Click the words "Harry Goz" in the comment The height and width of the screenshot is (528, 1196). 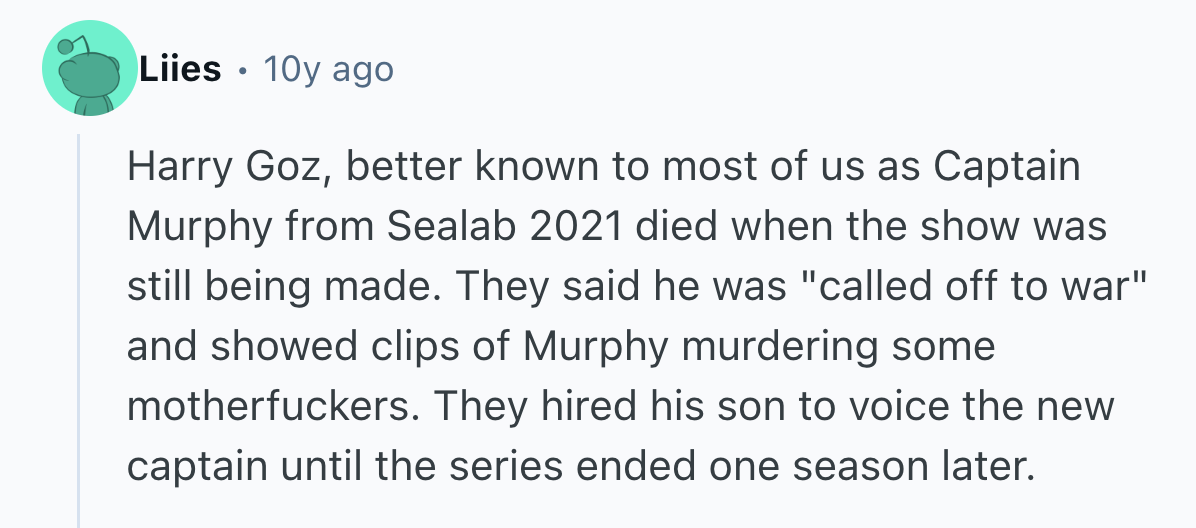(227, 167)
